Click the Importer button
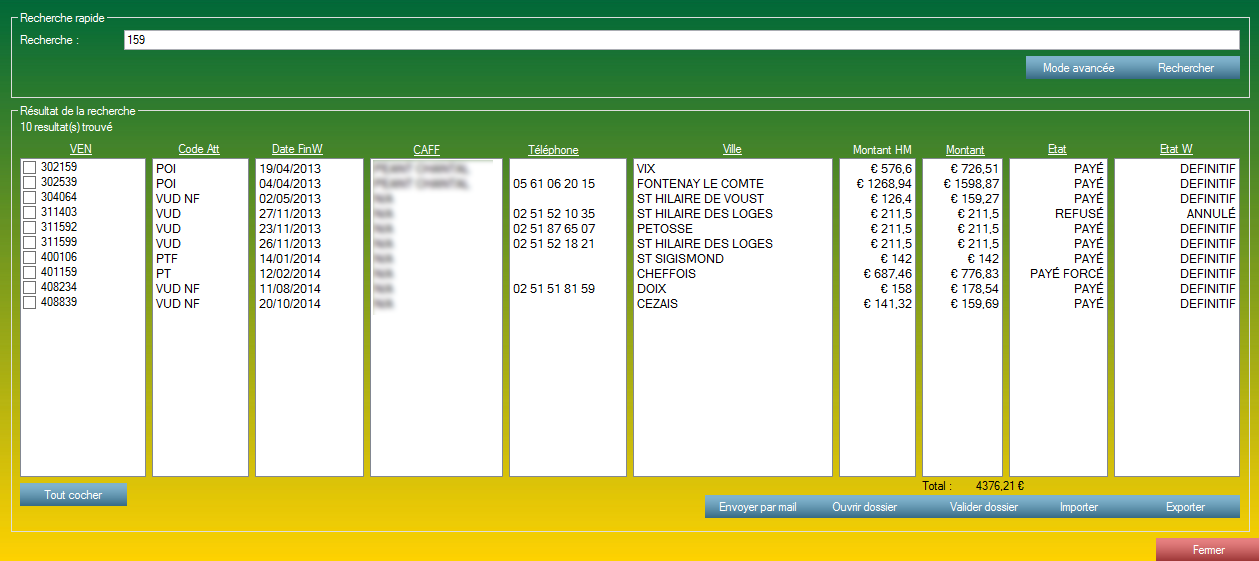 coord(1078,507)
